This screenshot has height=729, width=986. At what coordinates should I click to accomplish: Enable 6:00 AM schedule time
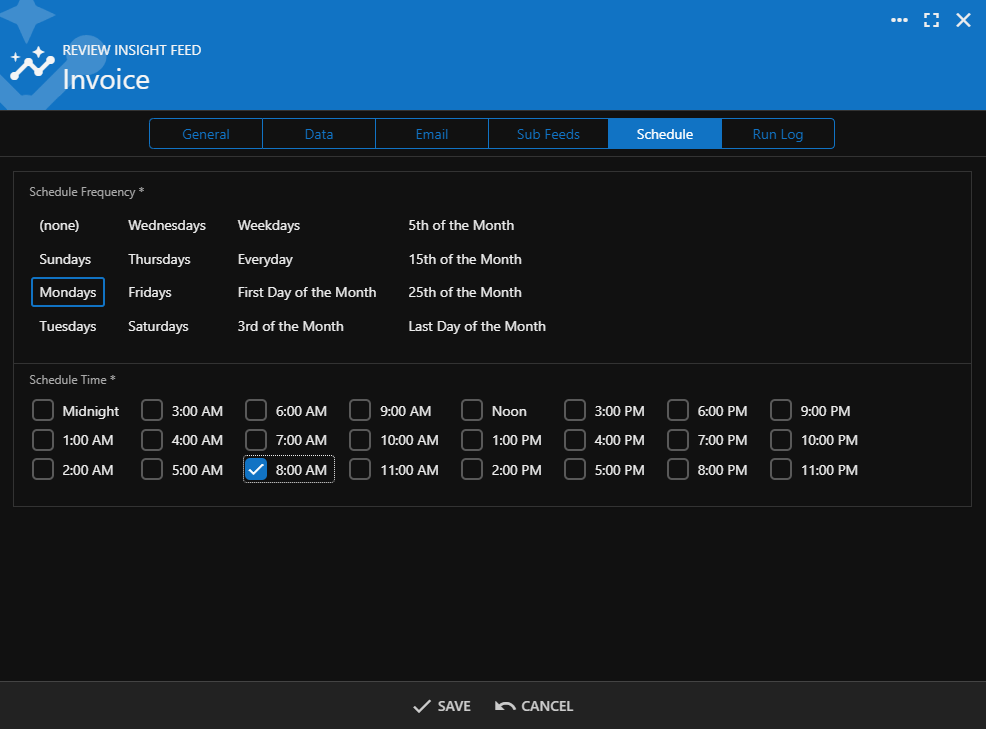(x=256, y=410)
